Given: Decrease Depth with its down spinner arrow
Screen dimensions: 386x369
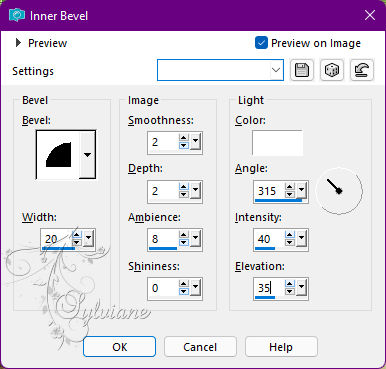Looking at the screenshot, I should click(x=184, y=195).
